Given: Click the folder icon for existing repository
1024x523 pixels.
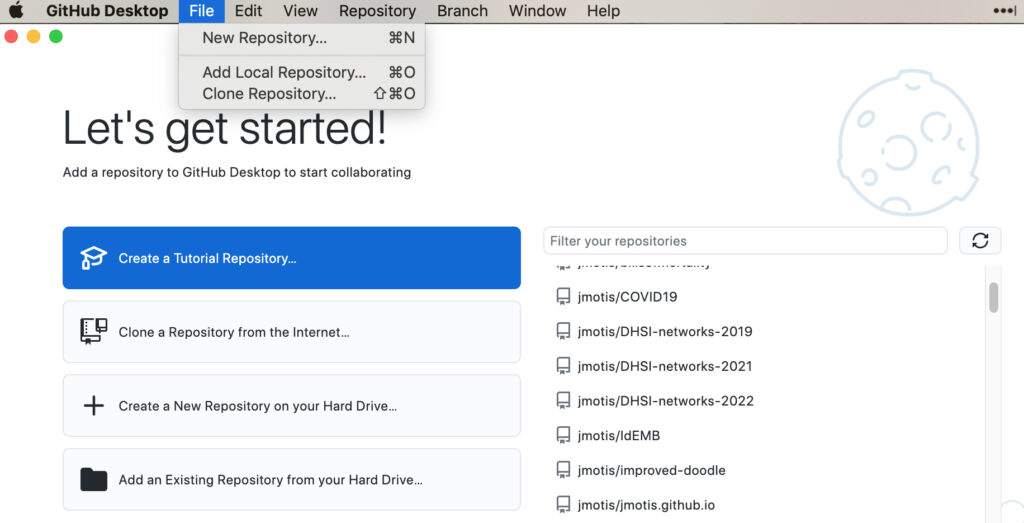Looking at the screenshot, I should [x=93, y=479].
